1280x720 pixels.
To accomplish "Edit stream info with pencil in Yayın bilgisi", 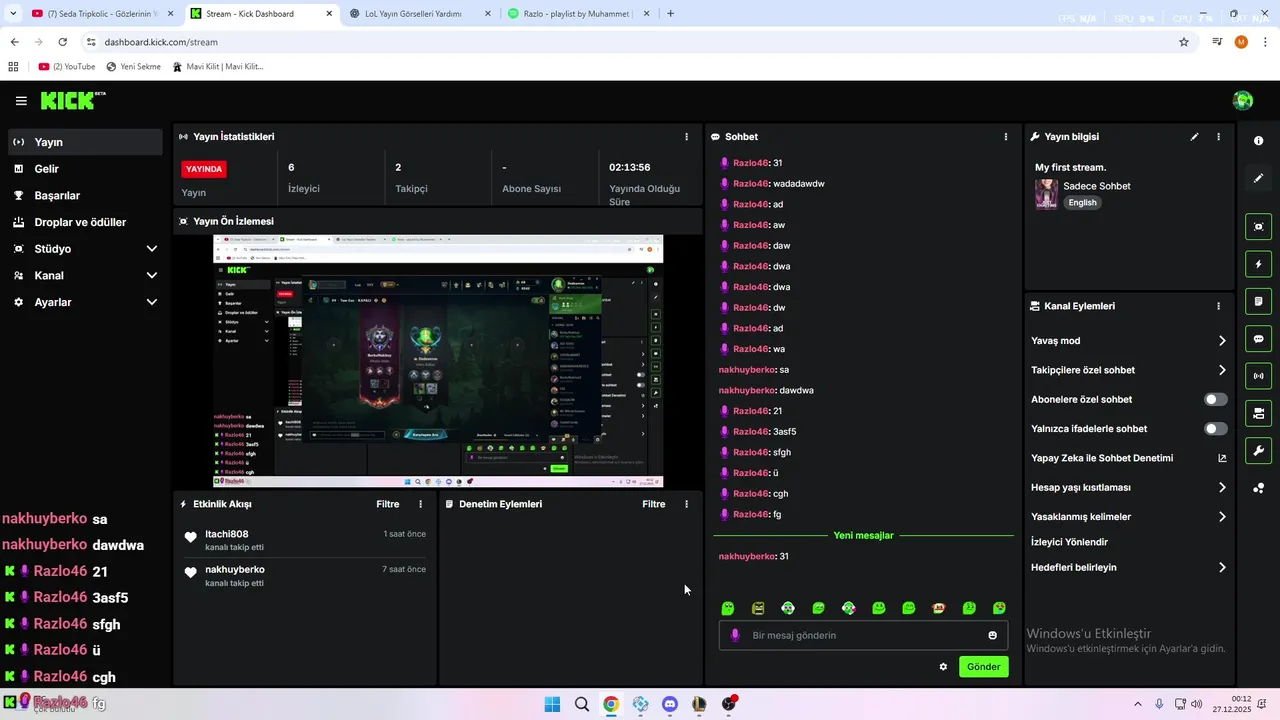I will pos(1194,137).
